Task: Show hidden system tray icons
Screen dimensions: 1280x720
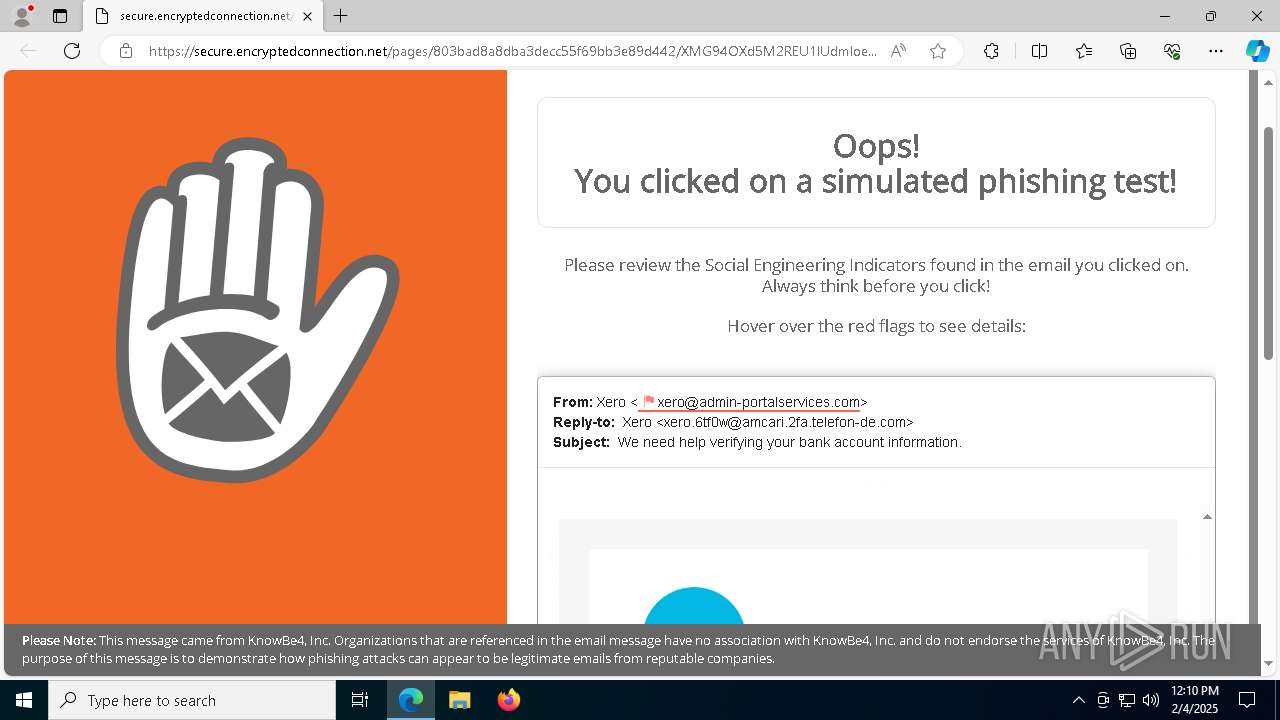Action: [x=1078, y=700]
